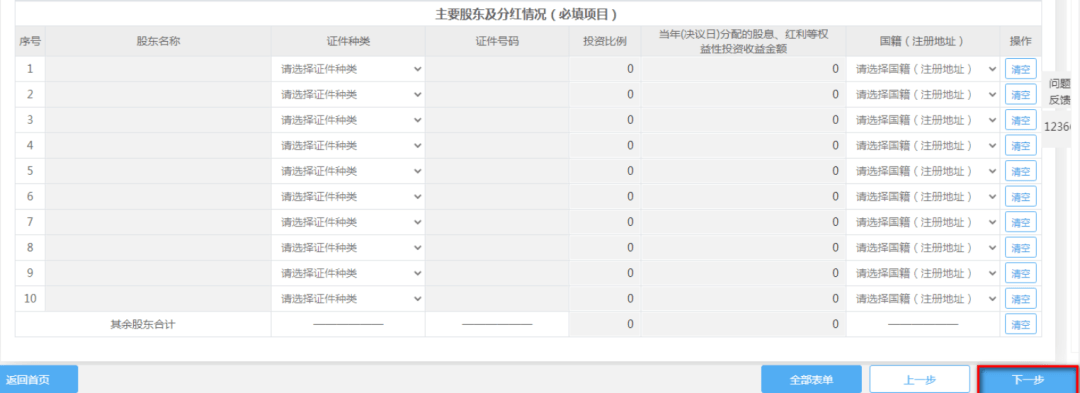The height and width of the screenshot is (393, 1080).
Task: Click 清空 for 其余股东合计 row
Action: tap(1020, 324)
